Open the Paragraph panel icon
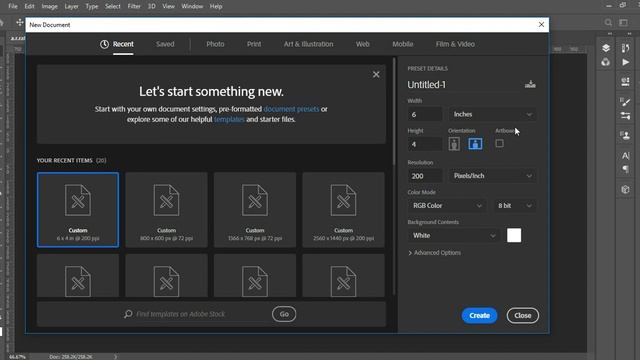640x360 pixels. (x=625, y=169)
